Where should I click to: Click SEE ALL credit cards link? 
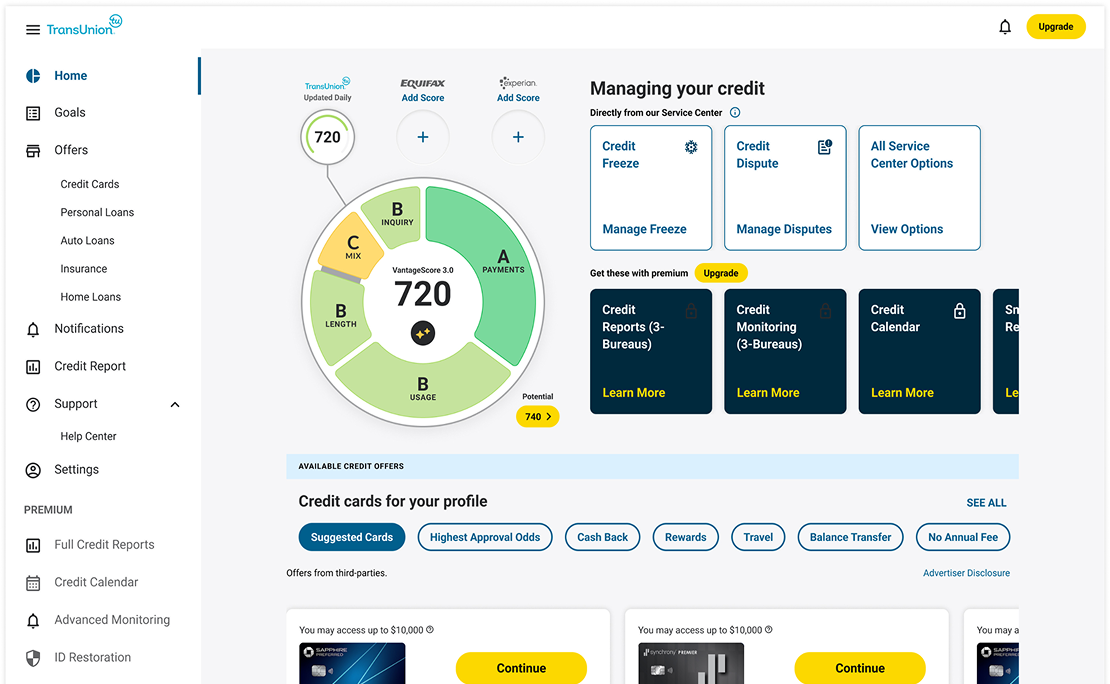[986, 503]
